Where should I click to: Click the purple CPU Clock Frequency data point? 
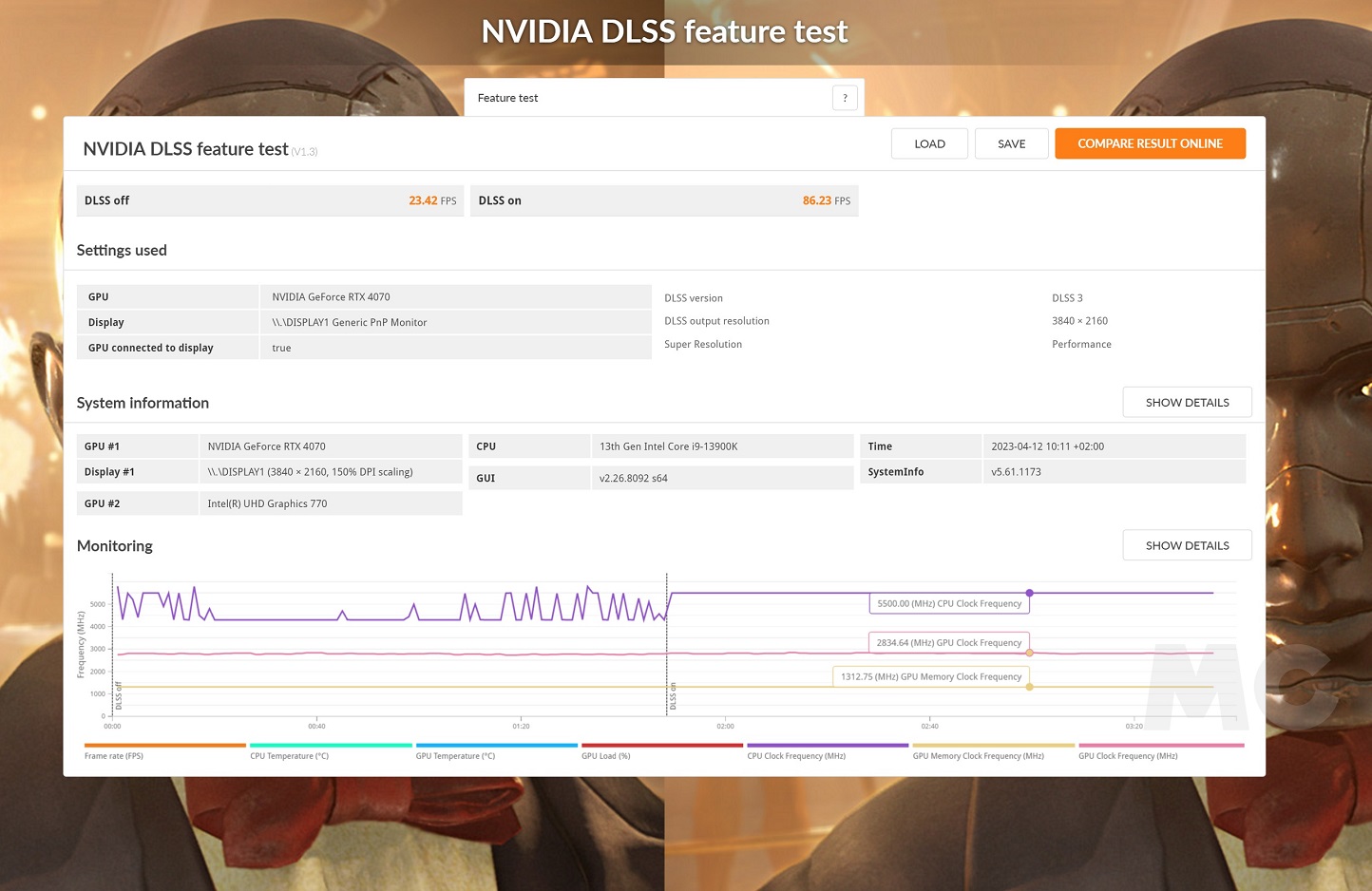[1029, 593]
